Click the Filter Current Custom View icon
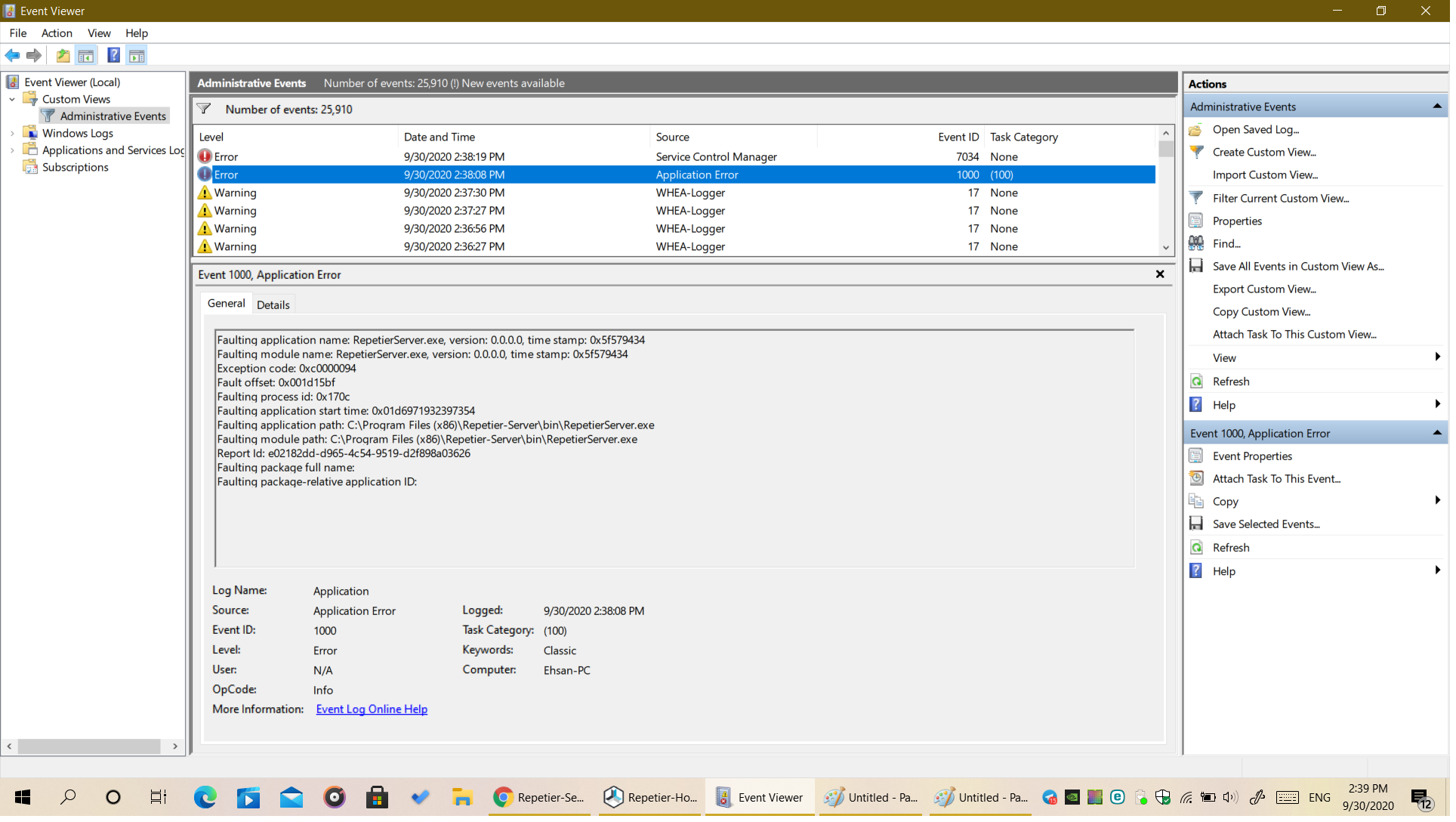The image size is (1456, 822). pyautogui.click(x=1197, y=198)
